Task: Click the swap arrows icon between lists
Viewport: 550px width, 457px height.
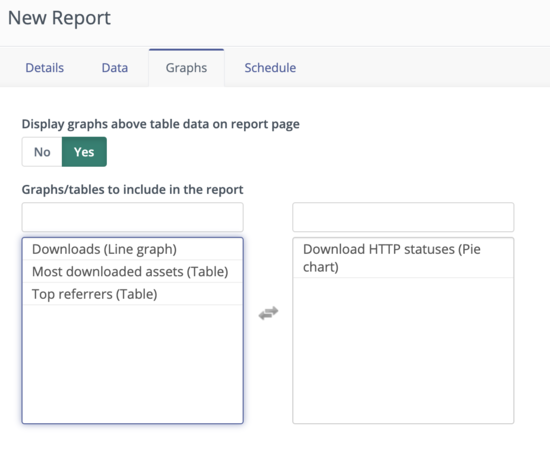Action: point(268,313)
